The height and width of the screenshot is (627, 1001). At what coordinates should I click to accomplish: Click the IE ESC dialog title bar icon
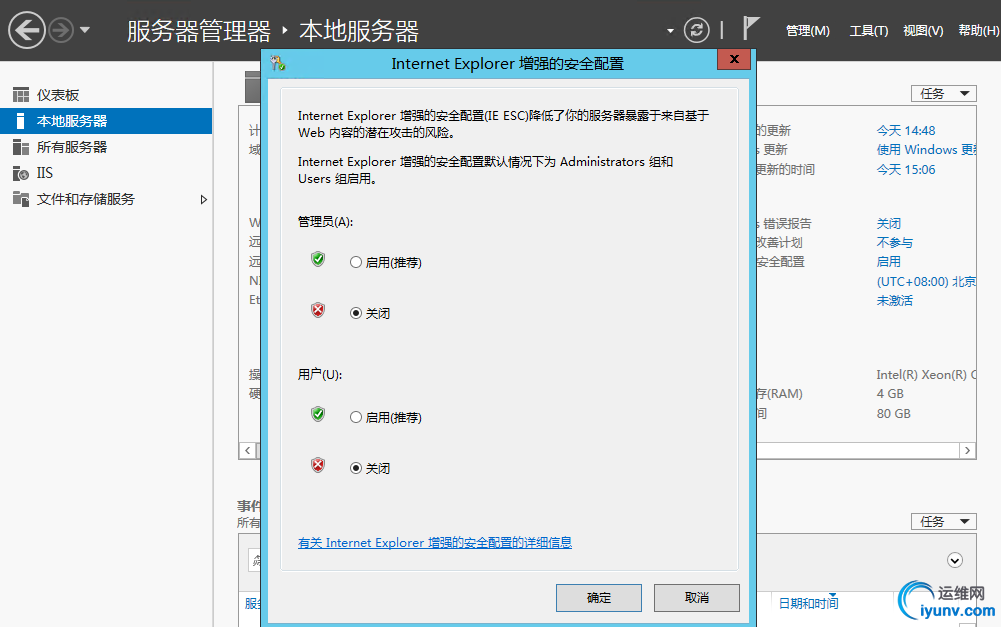coord(278,63)
